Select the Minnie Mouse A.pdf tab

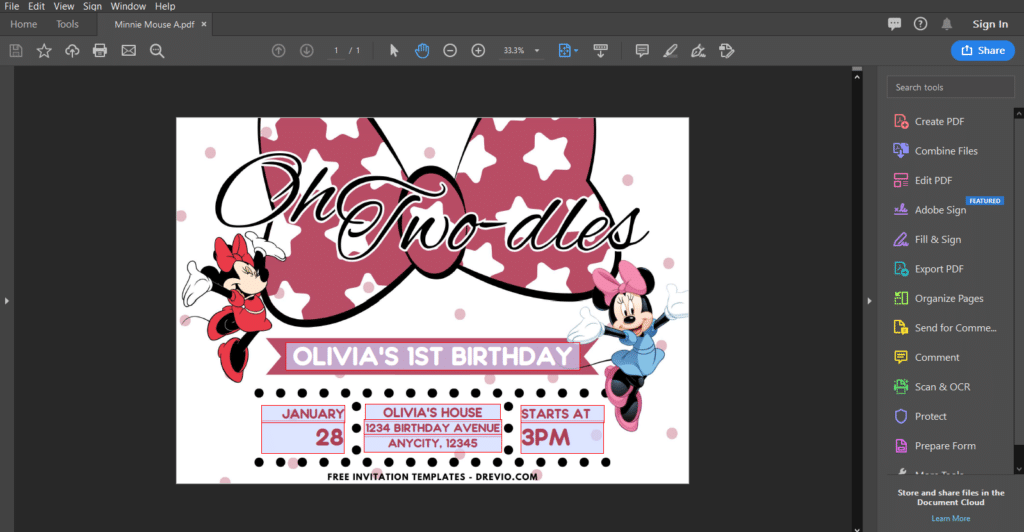click(154, 24)
